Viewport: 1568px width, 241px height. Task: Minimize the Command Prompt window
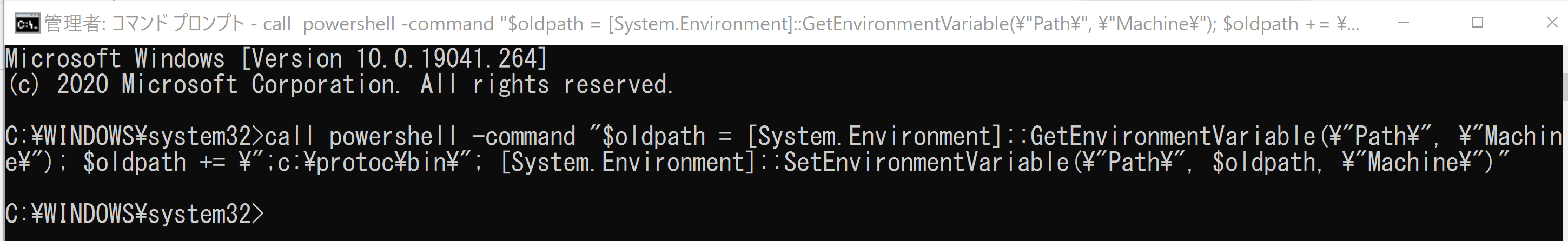click(x=1404, y=23)
